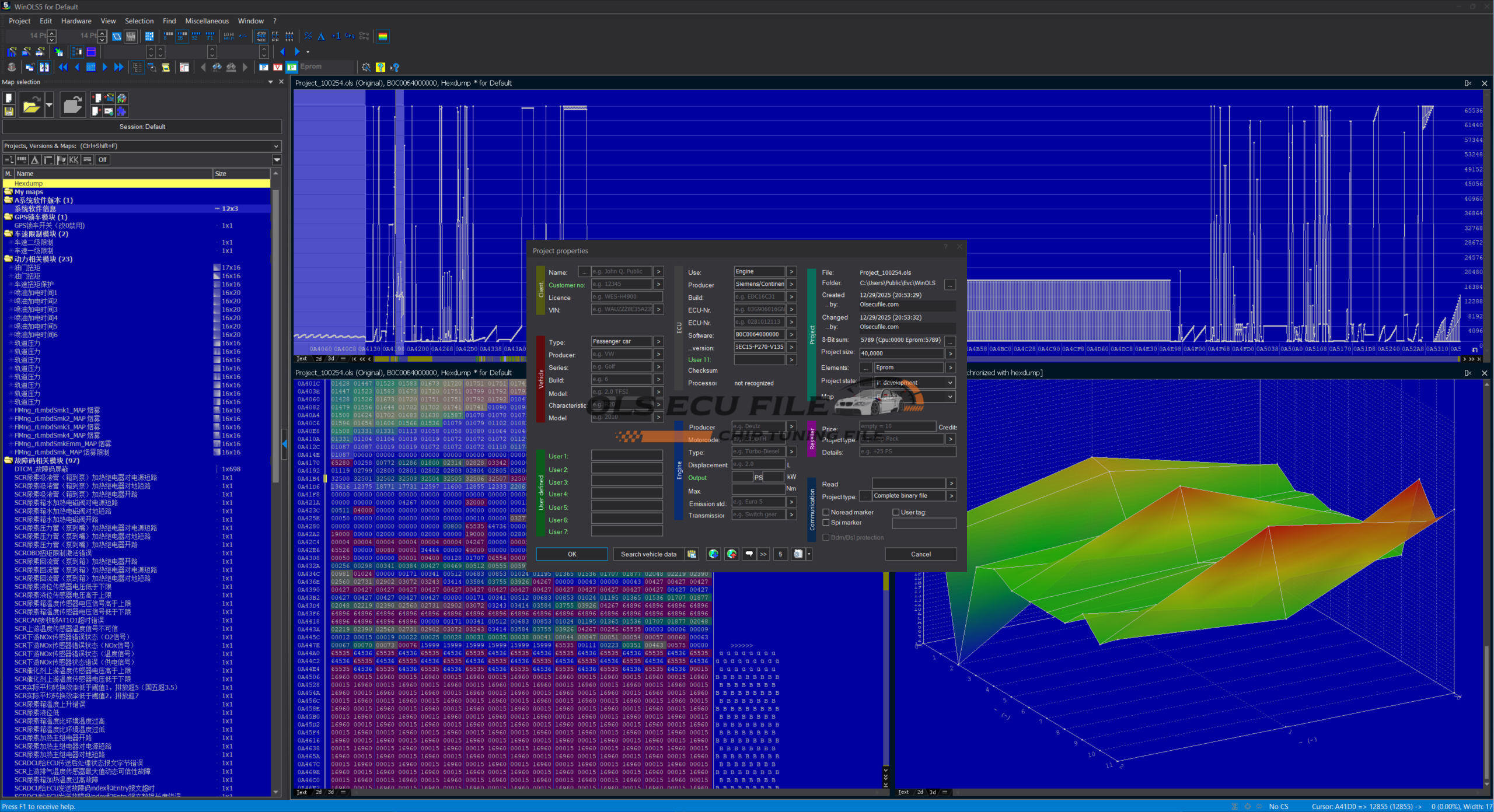Click the save floppy disk icon
This screenshot has height=812, width=1494.
[9, 111]
